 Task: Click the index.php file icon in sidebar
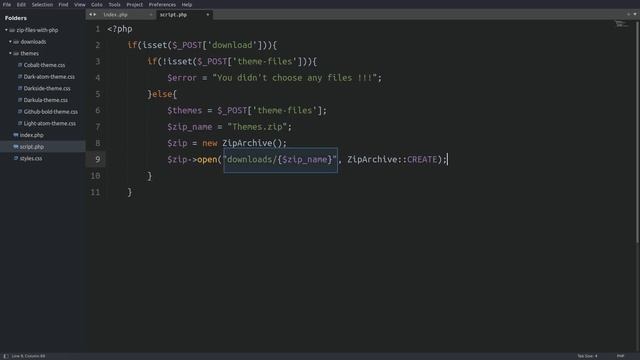16,135
